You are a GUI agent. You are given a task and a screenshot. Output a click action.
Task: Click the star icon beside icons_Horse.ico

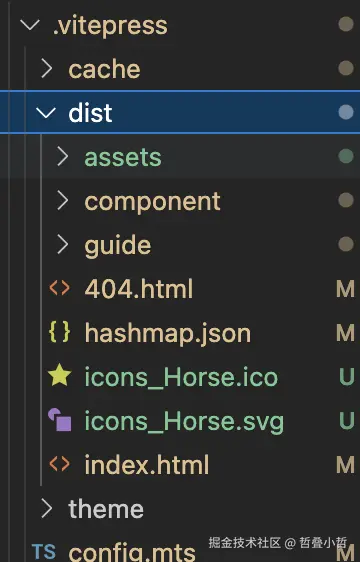click(x=60, y=376)
